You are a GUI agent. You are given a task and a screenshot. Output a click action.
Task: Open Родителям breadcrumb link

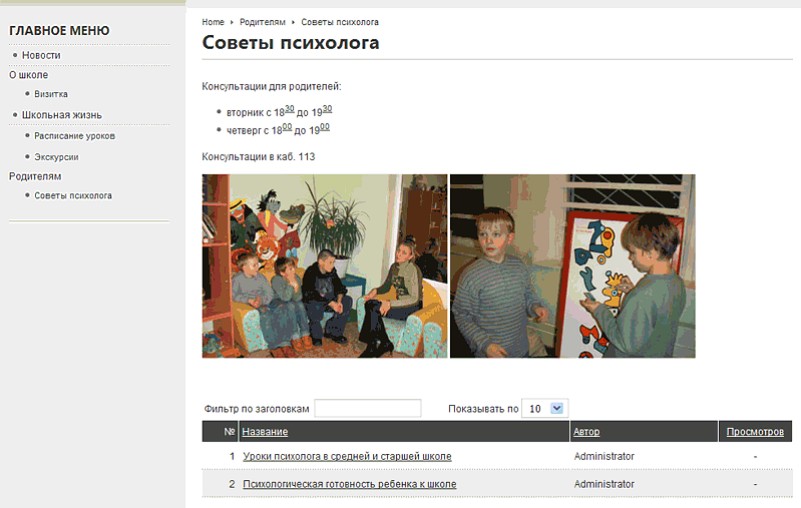[x=263, y=22]
